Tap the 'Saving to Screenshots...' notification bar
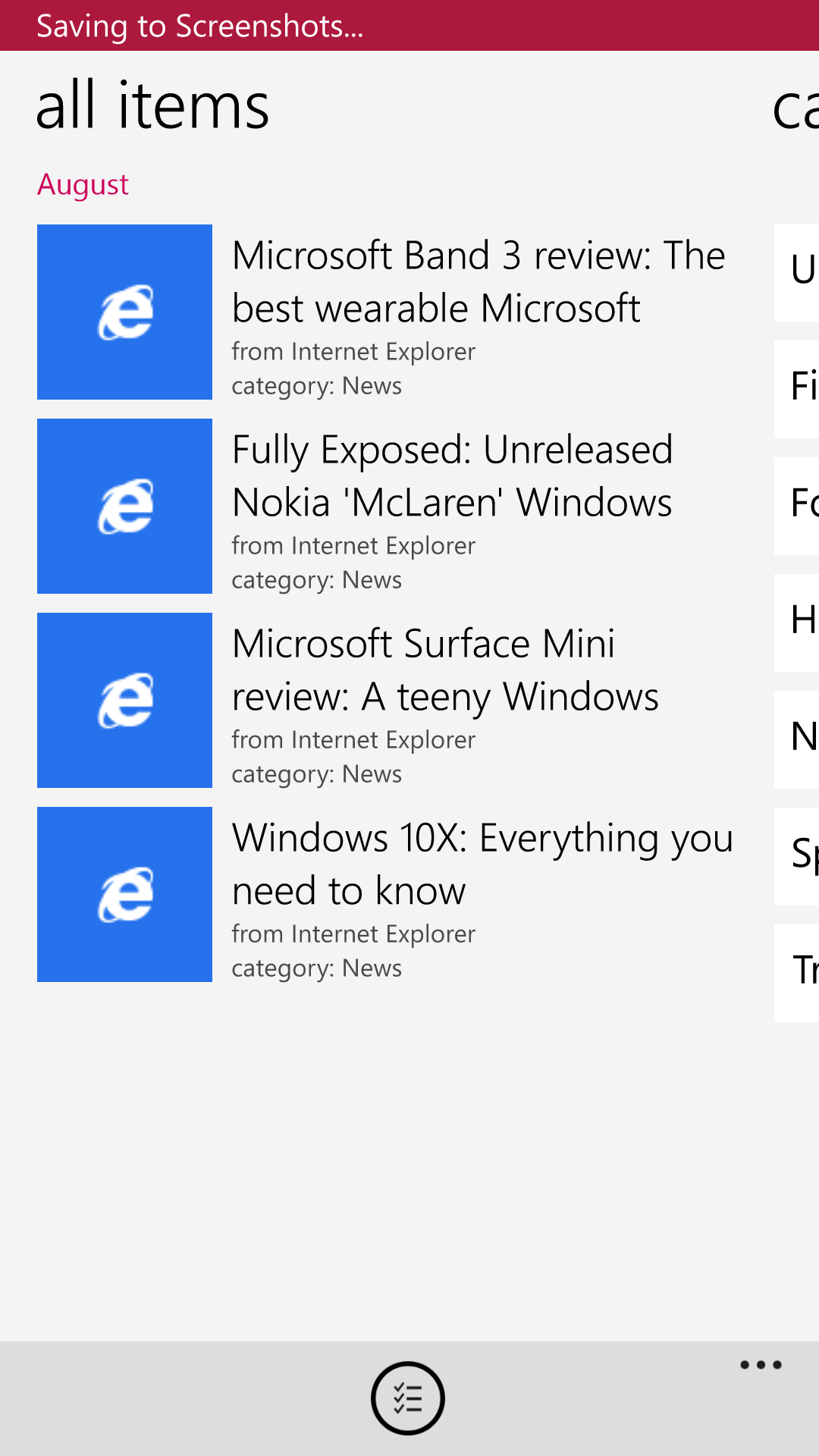The width and height of the screenshot is (819, 1456). [x=409, y=26]
